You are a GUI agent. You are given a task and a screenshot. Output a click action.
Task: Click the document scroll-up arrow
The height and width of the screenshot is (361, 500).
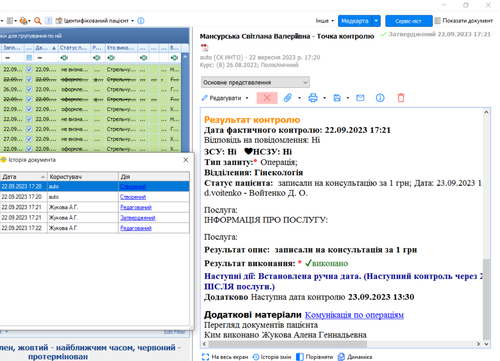pyautogui.click(x=486, y=112)
